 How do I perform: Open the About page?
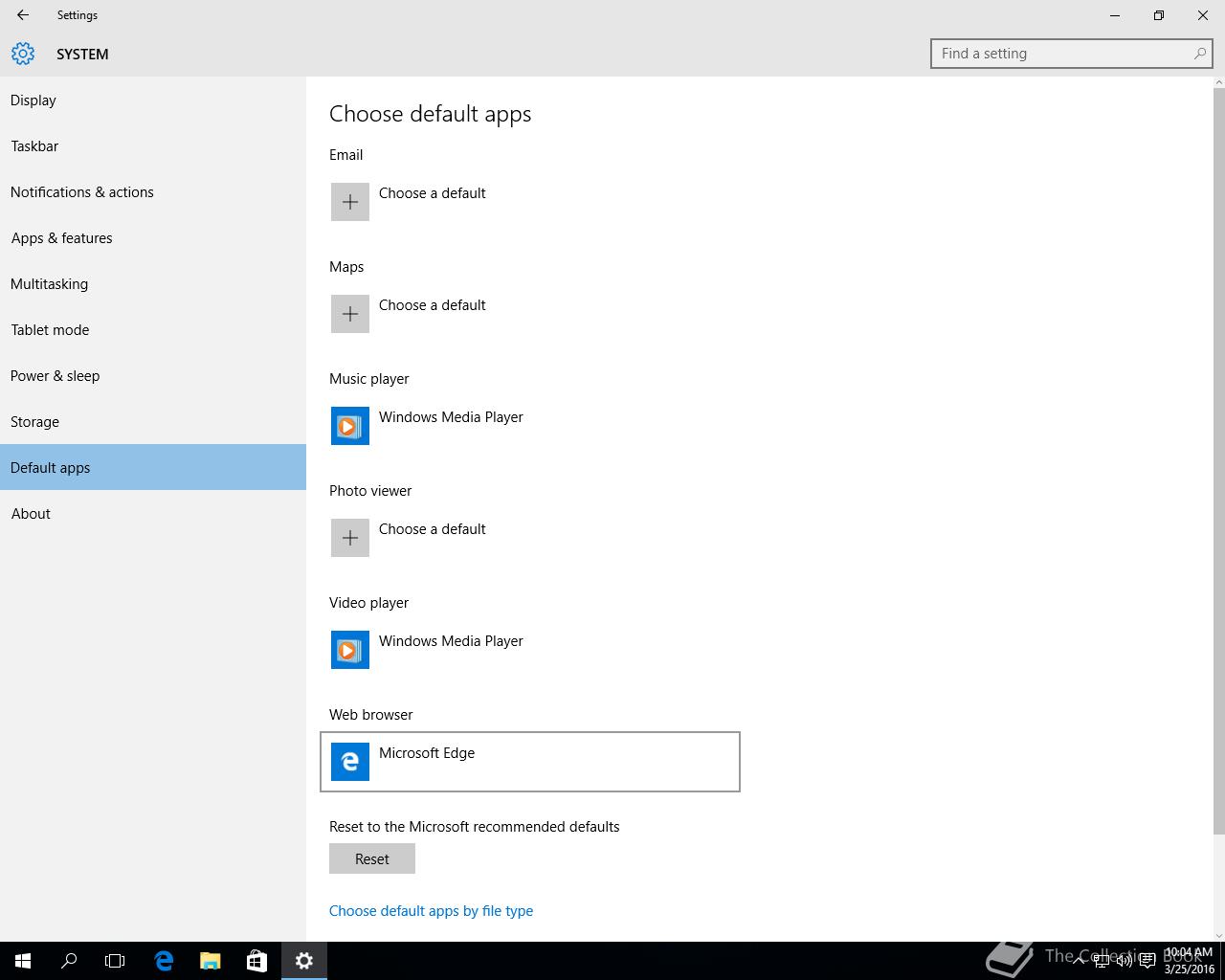(153, 513)
